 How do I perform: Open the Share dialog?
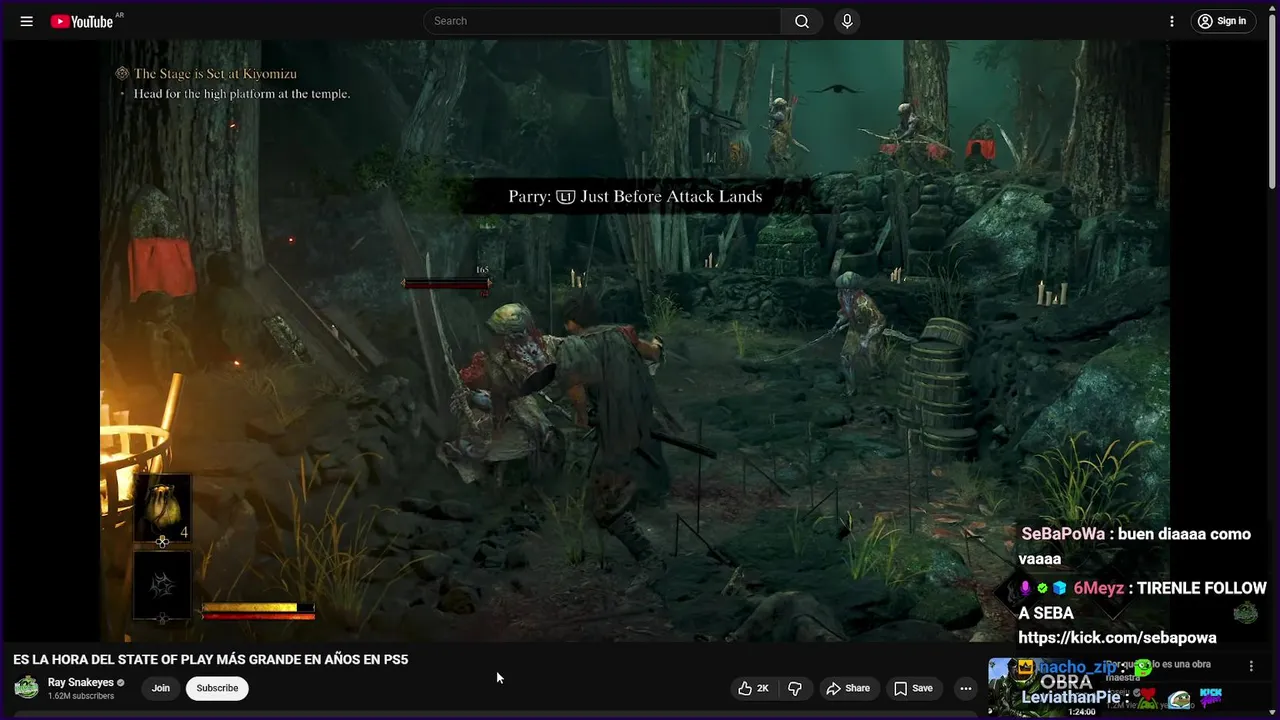[x=848, y=688]
